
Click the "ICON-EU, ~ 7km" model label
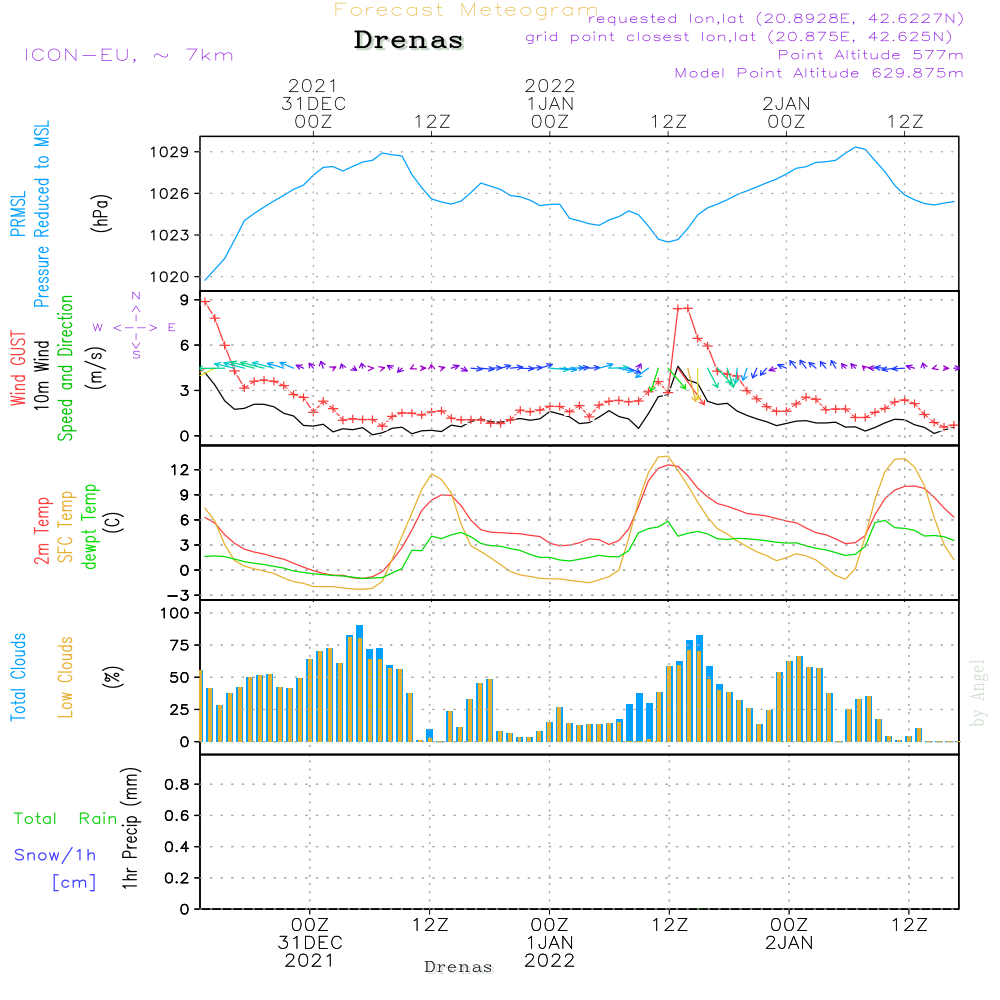(x=129, y=55)
